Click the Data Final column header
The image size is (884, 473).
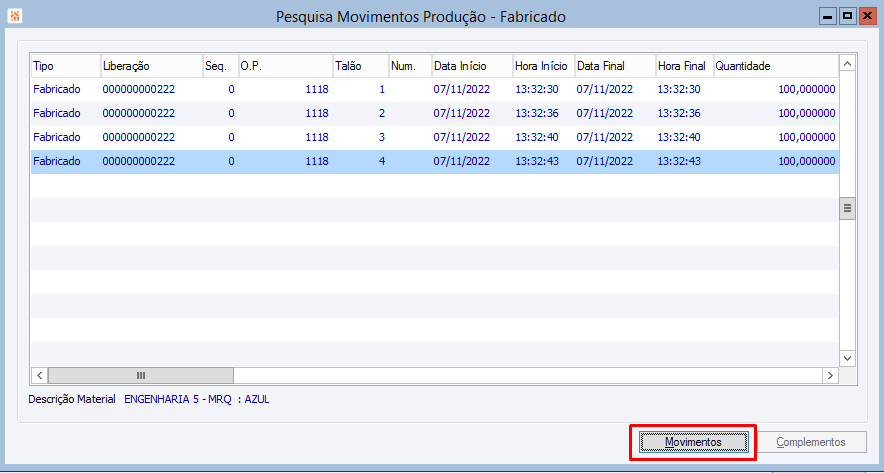(x=615, y=66)
